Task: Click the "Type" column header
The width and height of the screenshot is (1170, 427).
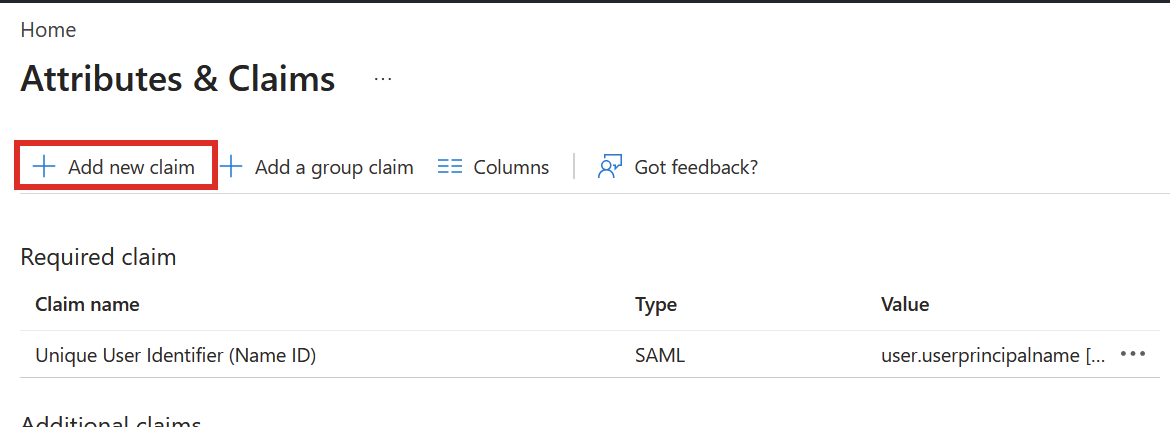Action: tap(656, 304)
